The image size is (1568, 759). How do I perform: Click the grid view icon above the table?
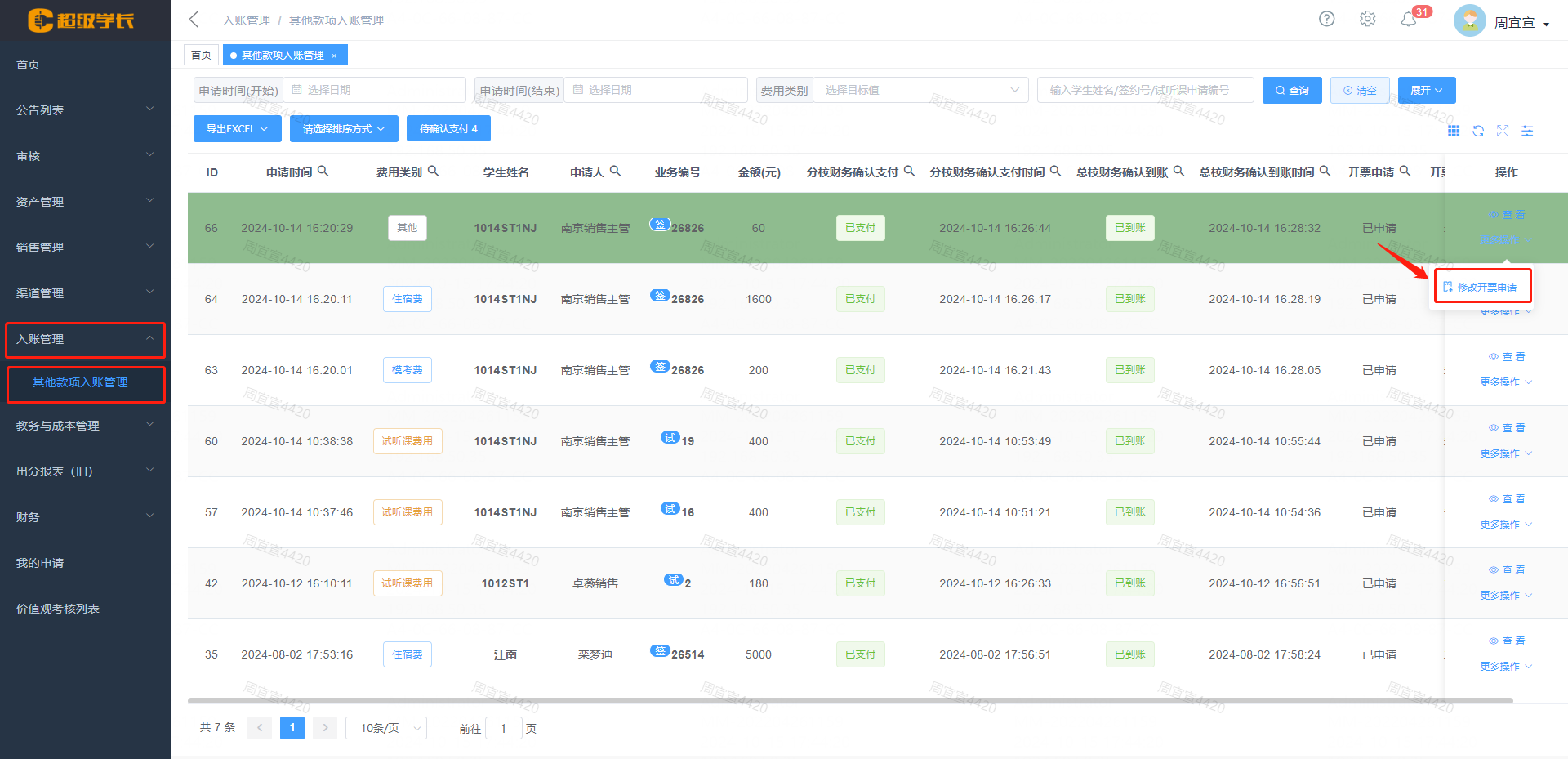point(1454,131)
